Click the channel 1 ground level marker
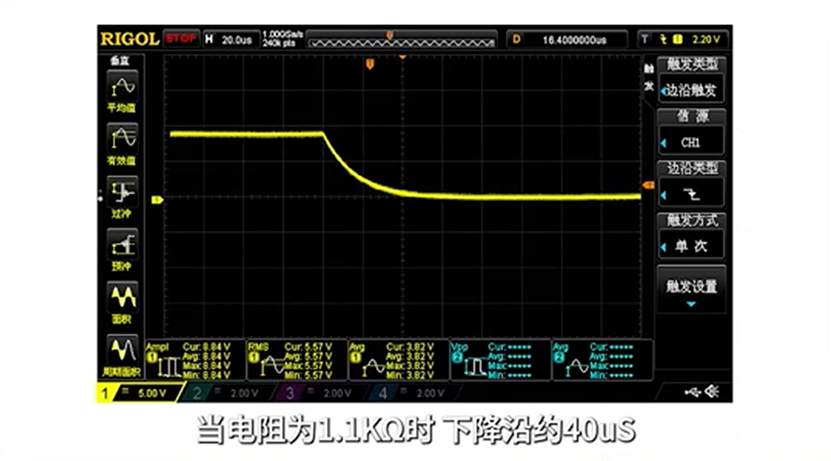 (x=157, y=200)
